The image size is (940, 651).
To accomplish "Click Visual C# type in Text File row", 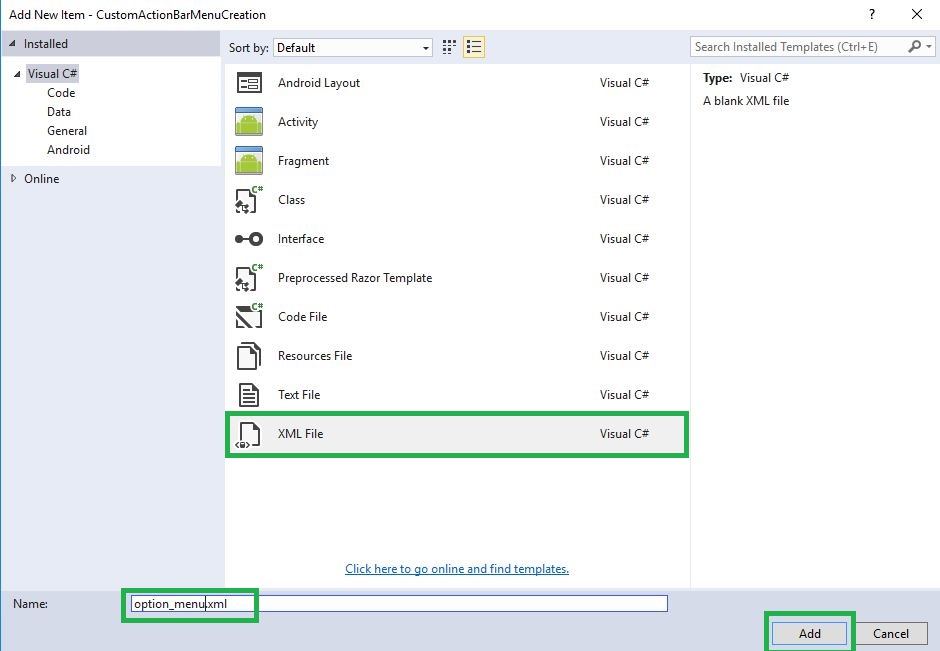I will tap(624, 394).
